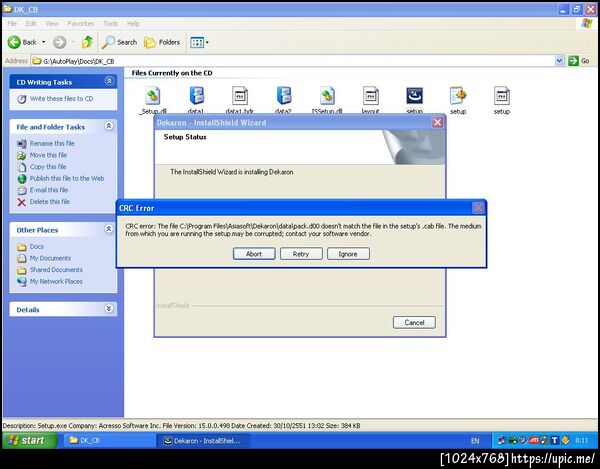Click the My Network Places icon

click(x=22, y=282)
